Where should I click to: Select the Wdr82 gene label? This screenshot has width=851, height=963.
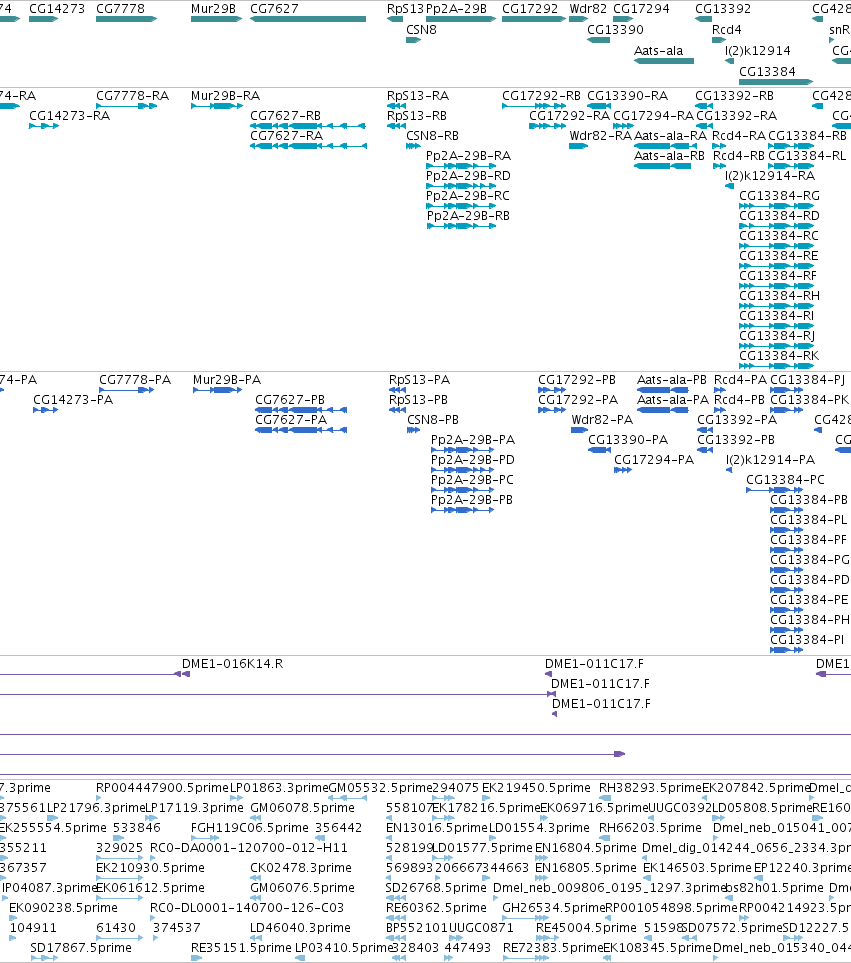[x=588, y=9]
